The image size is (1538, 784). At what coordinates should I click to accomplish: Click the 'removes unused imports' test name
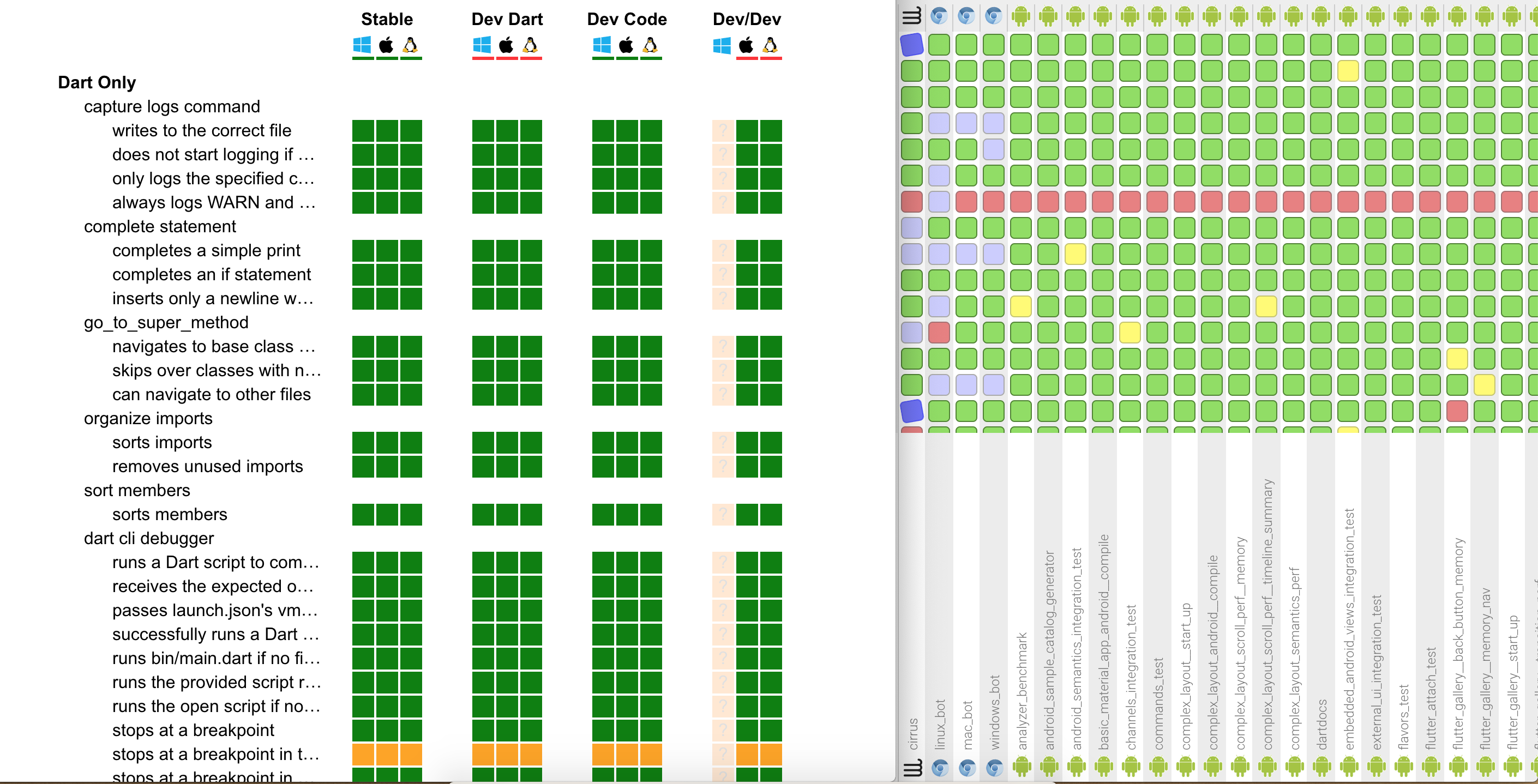(208, 467)
